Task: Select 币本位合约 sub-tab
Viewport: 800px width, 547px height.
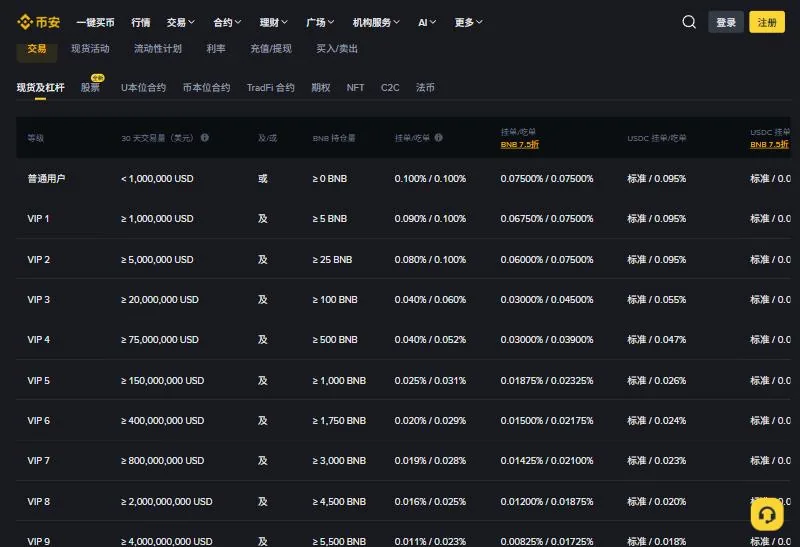Action: pyautogui.click(x=207, y=88)
